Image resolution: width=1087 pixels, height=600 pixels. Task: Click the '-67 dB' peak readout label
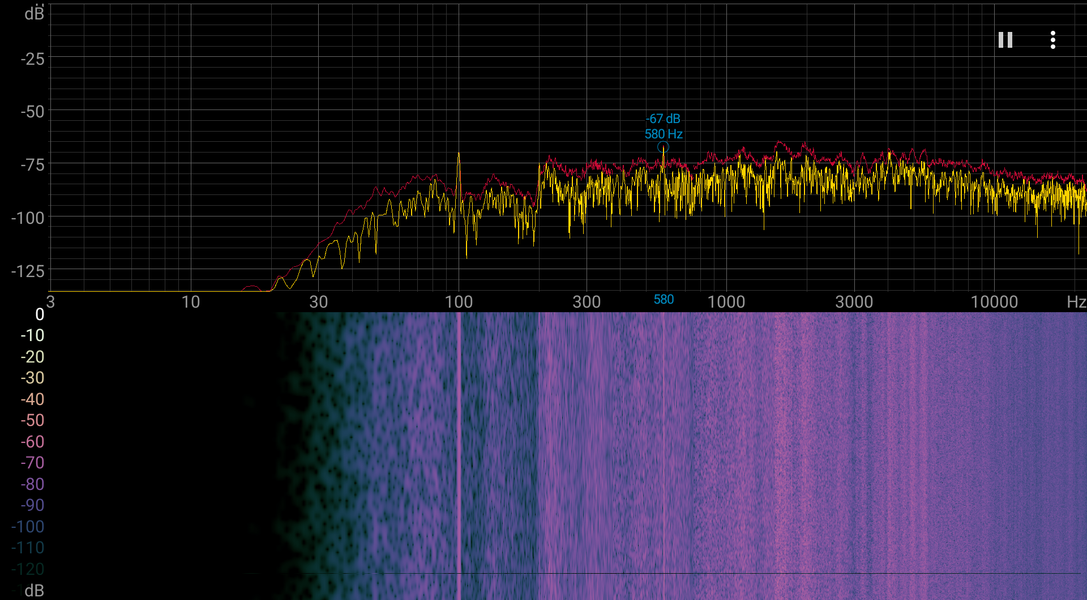663,119
